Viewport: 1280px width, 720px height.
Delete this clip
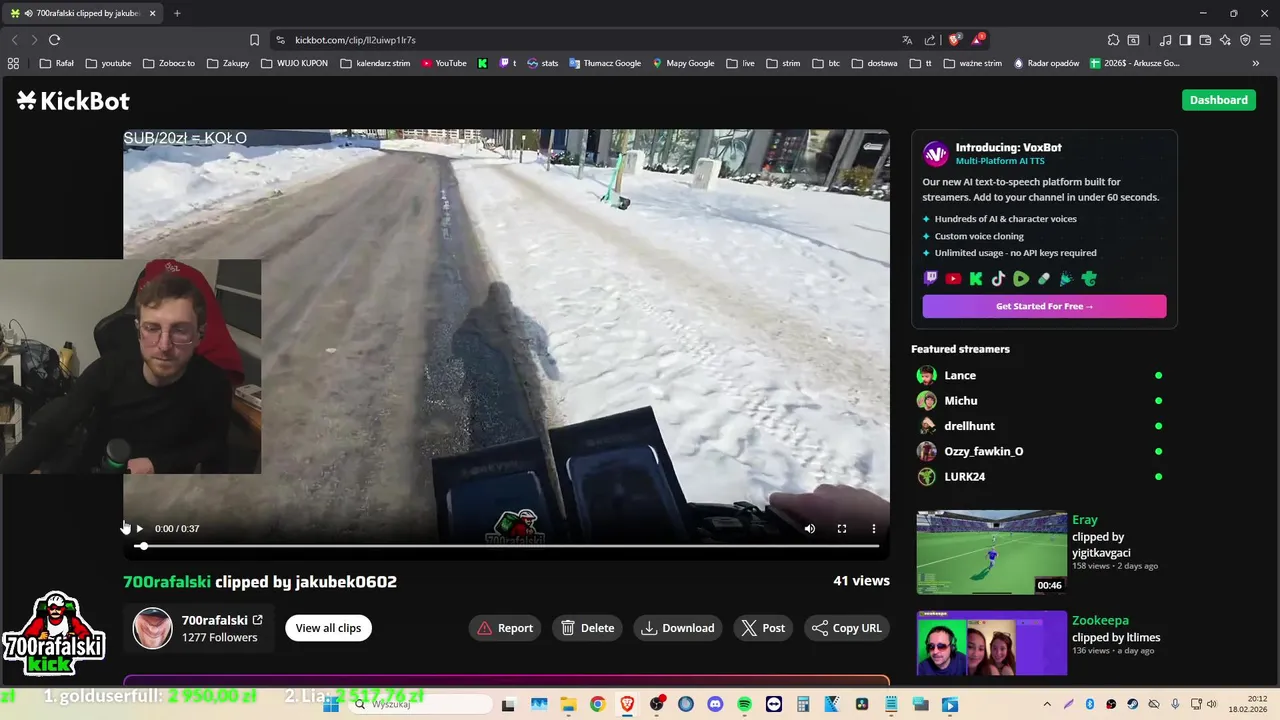click(588, 628)
